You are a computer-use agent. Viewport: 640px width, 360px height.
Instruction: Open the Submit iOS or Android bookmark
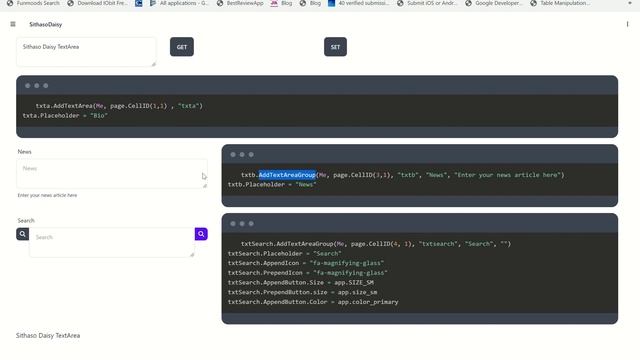point(428,3)
